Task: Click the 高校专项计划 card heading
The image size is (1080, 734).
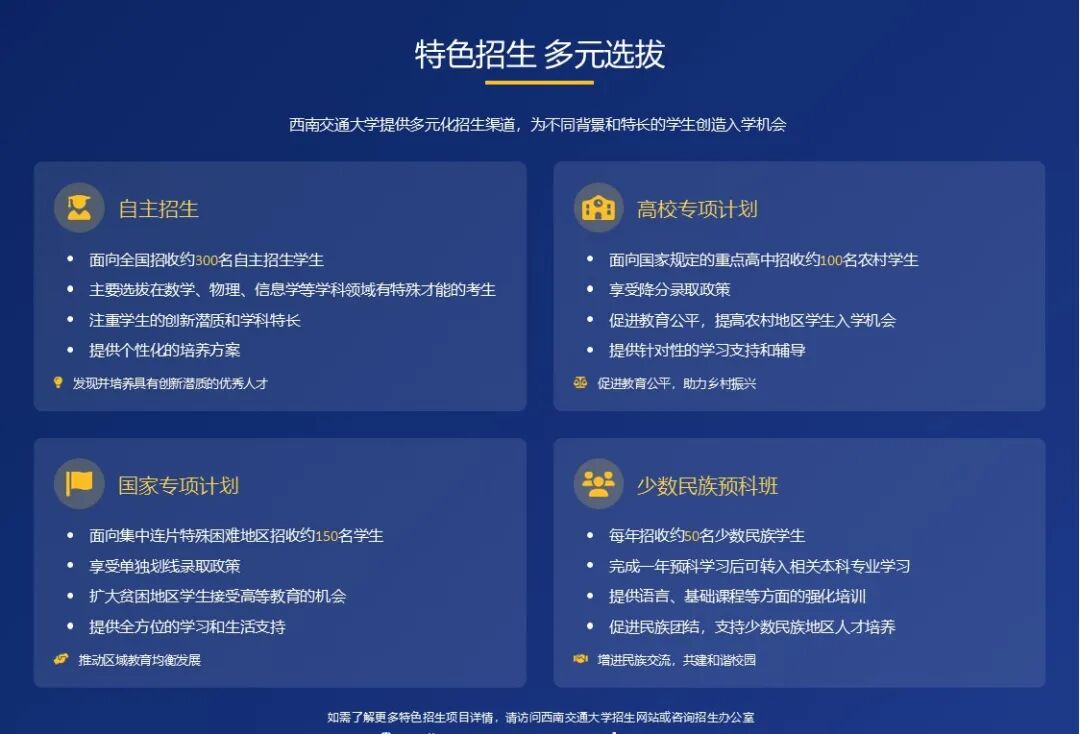Action: [x=697, y=209]
